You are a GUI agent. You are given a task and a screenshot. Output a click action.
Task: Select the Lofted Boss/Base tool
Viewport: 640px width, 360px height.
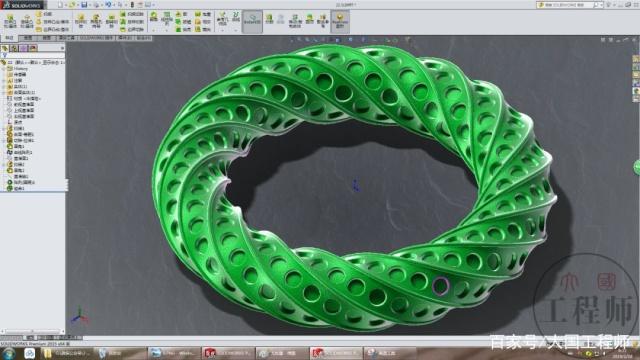click(x=52, y=22)
